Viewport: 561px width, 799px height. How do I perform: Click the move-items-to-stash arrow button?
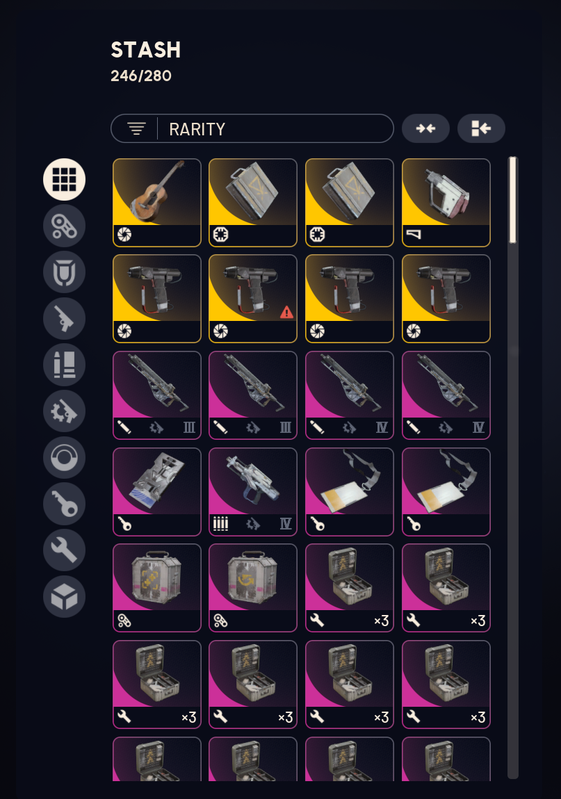pos(481,128)
